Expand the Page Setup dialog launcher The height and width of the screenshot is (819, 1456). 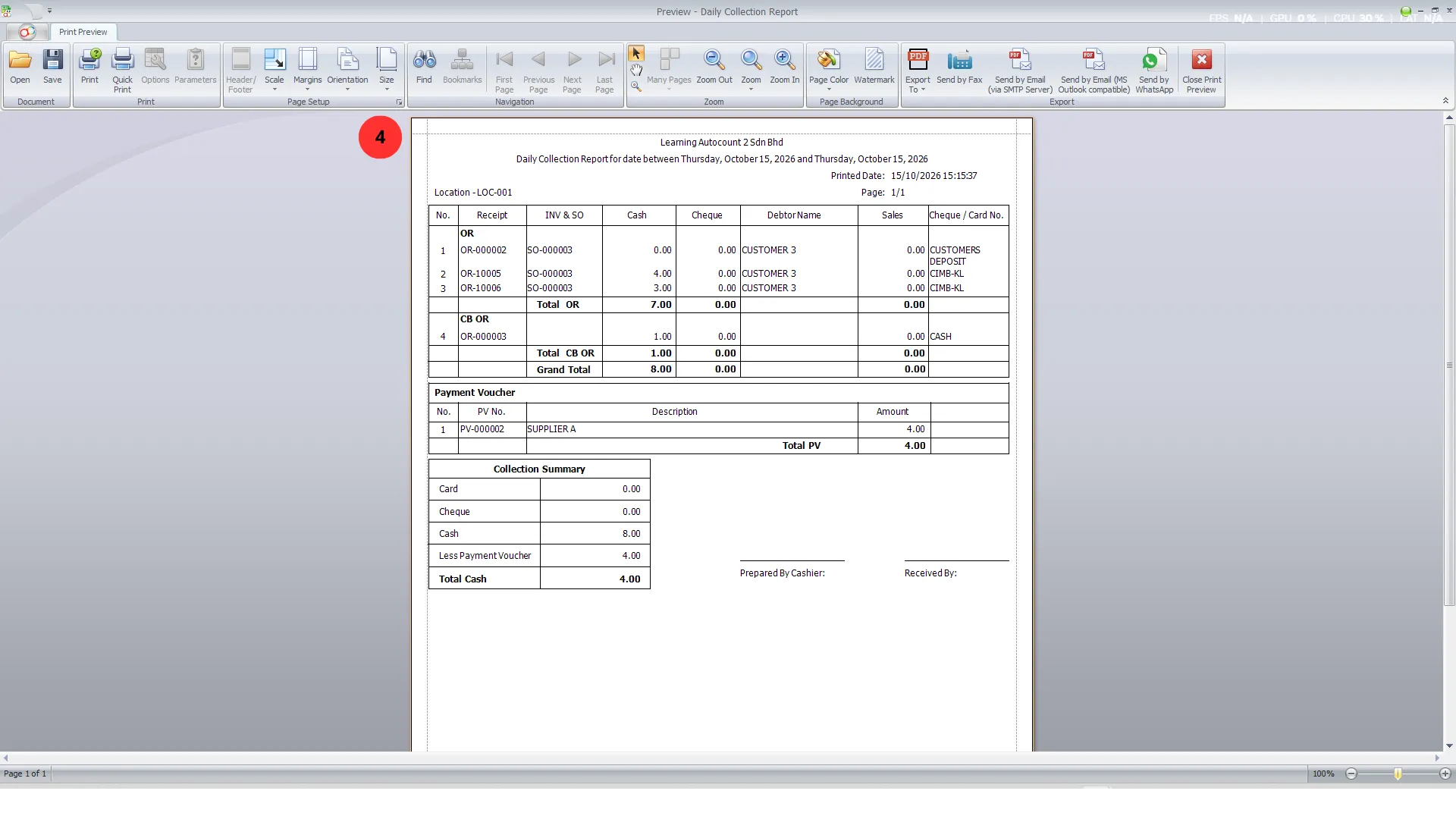pyautogui.click(x=399, y=102)
